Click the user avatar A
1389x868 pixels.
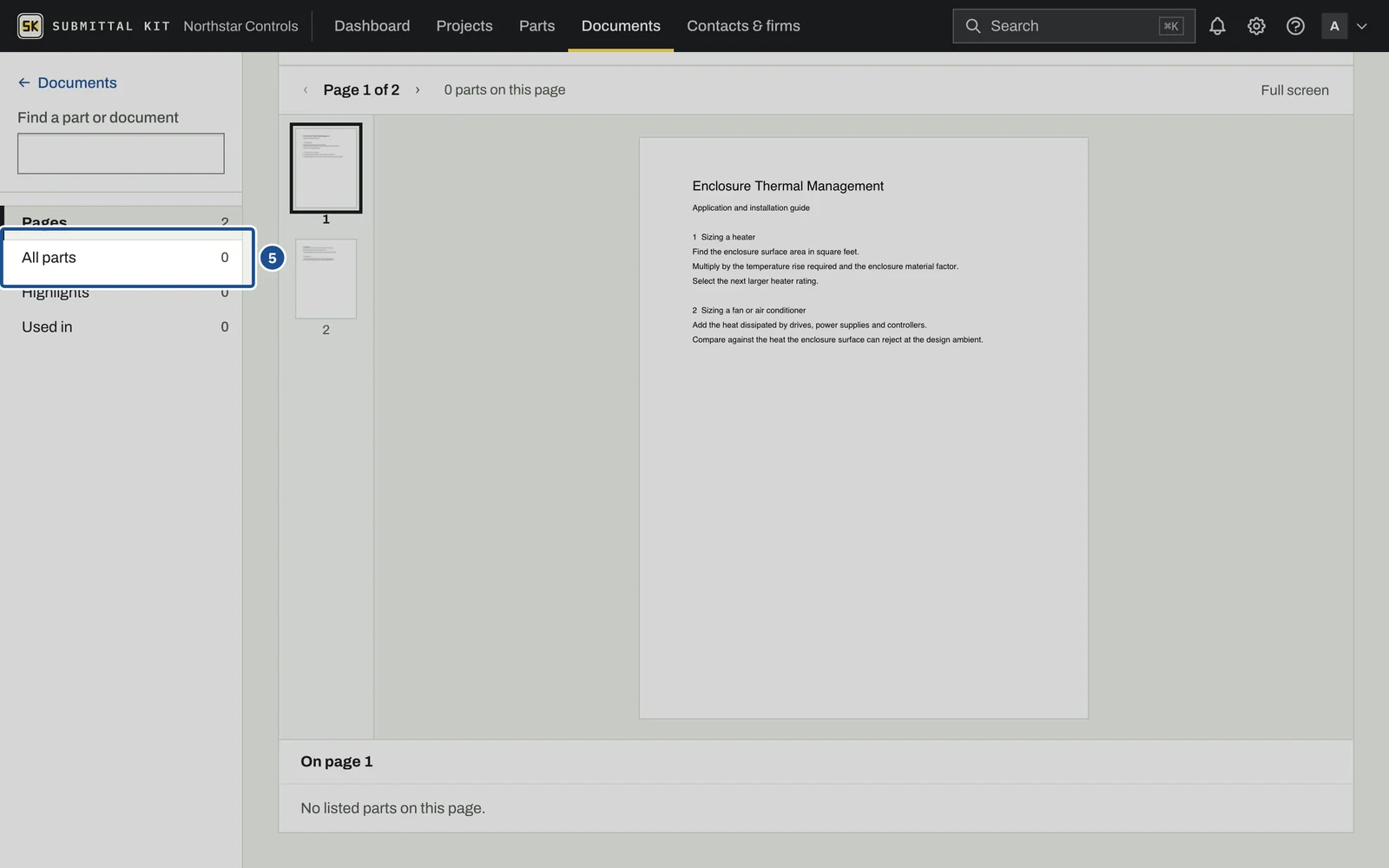click(1334, 26)
